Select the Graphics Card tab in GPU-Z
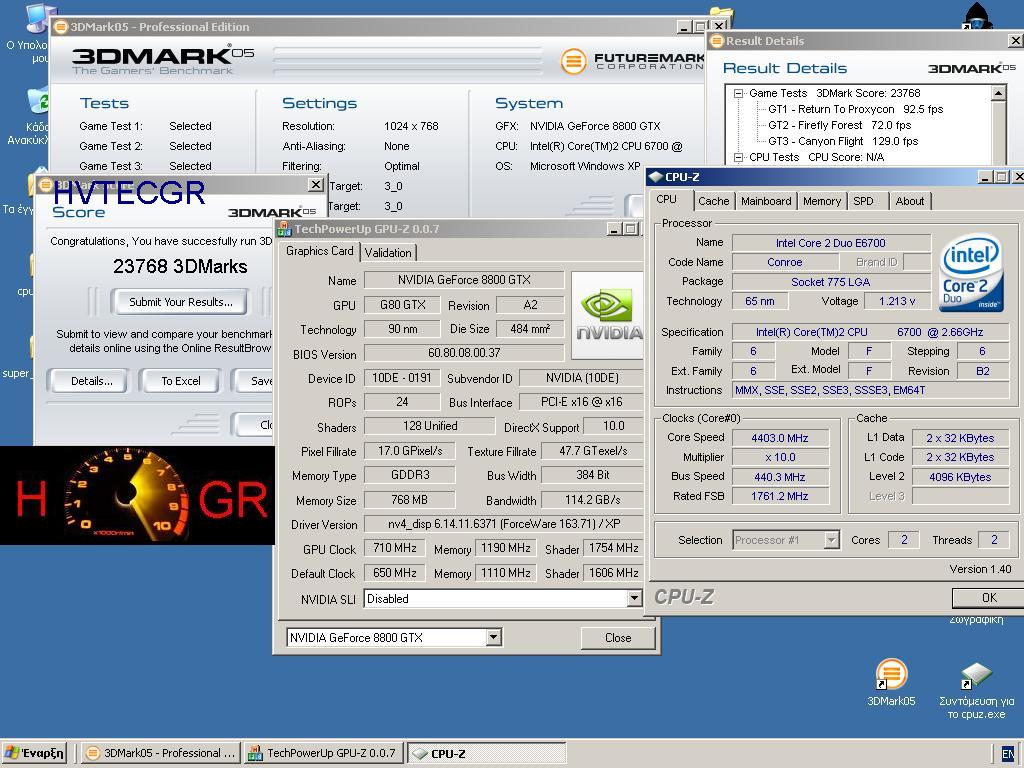This screenshot has height=768, width=1024. pos(319,251)
